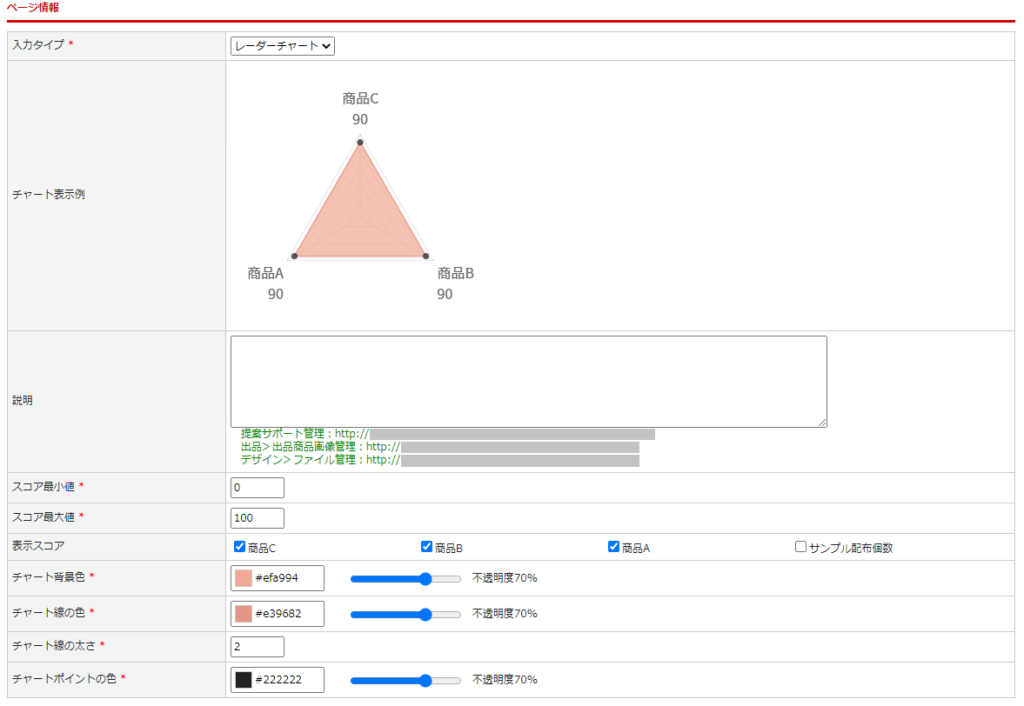Uncheck the 商品C display score checkbox
This screenshot has width=1024, height=706.
(x=240, y=547)
